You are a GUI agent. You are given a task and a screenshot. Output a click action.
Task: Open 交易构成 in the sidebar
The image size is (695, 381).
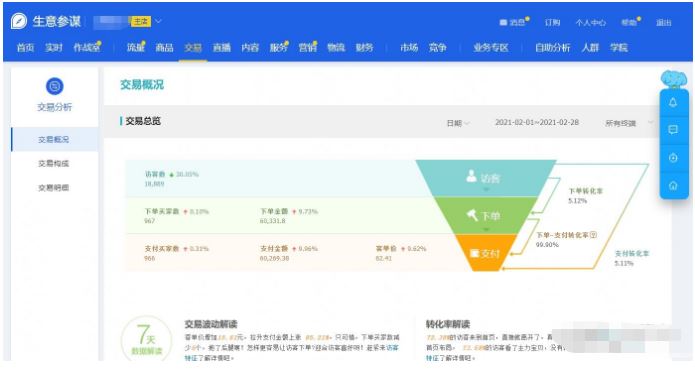(54, 163)
